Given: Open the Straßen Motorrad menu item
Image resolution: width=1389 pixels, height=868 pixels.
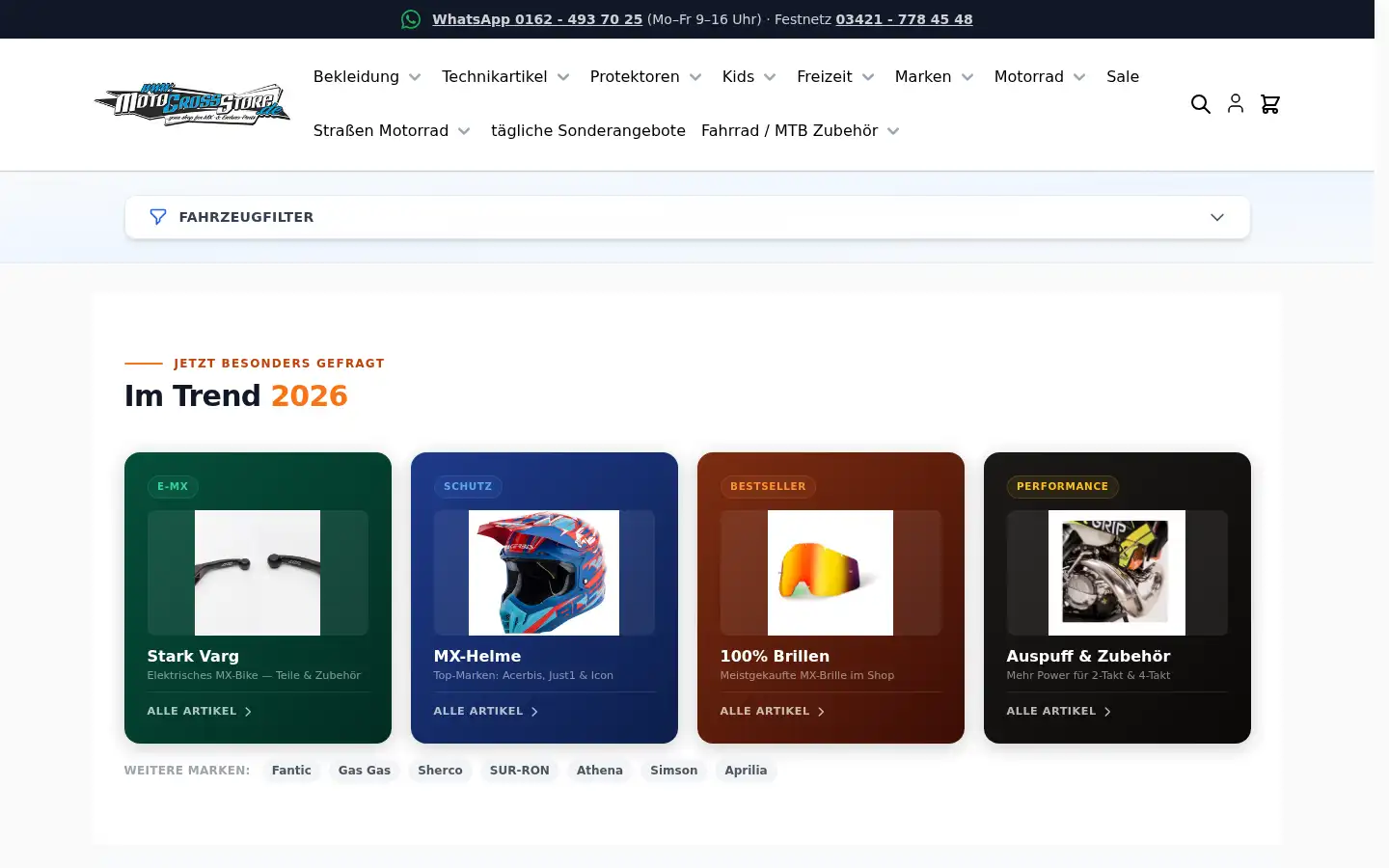Looking at the screenshot, I should 381,130.
